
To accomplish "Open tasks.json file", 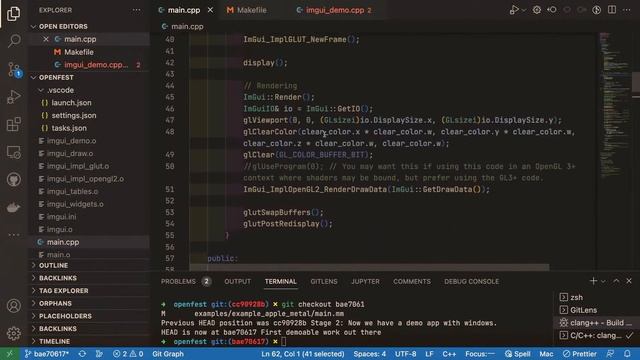I will pyautogui.click(x=69, y=128).
